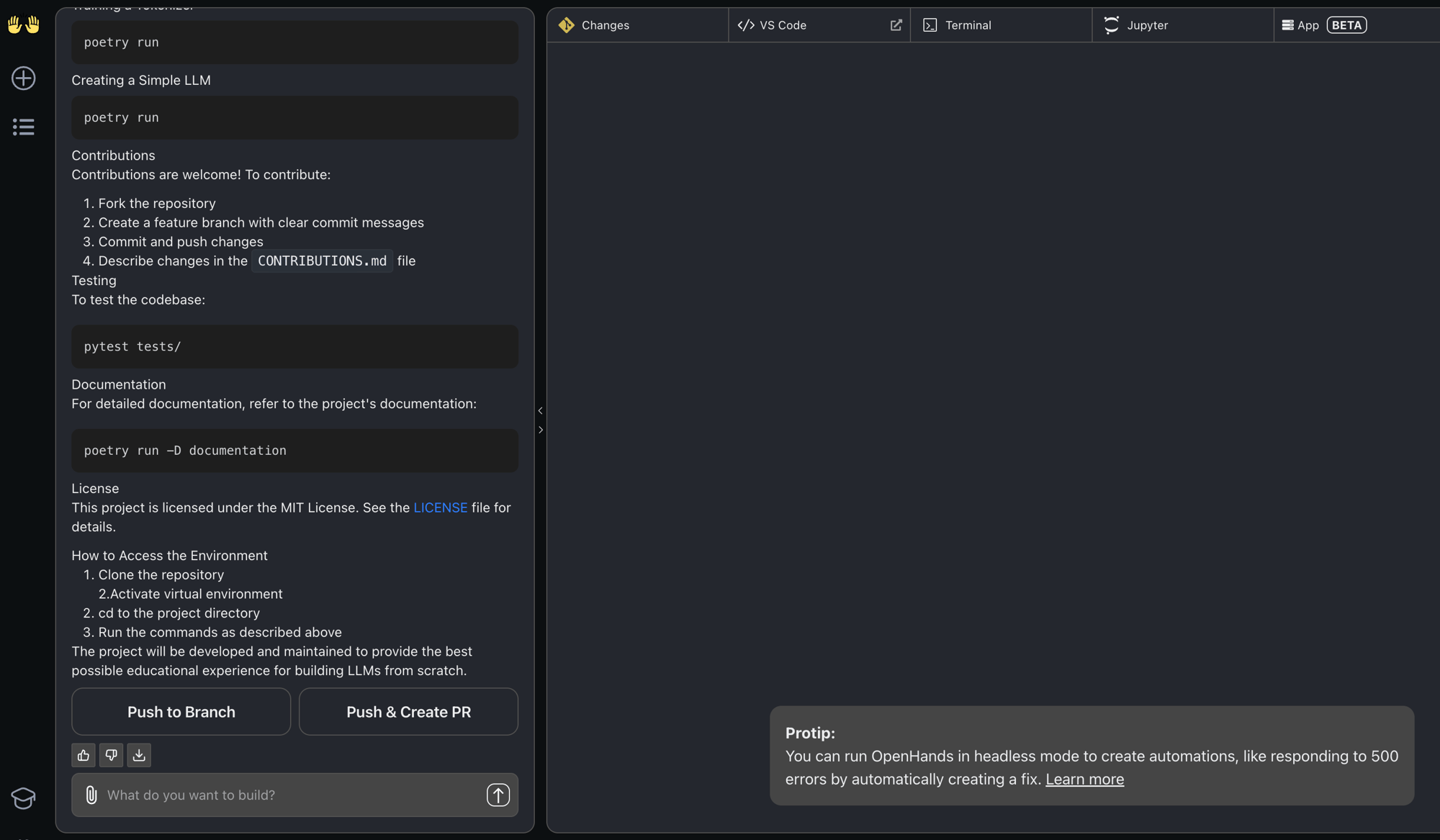Click the Push to Branch button
The height and width of the screenshot is (840, 1440).
click(x=181, y=711)
